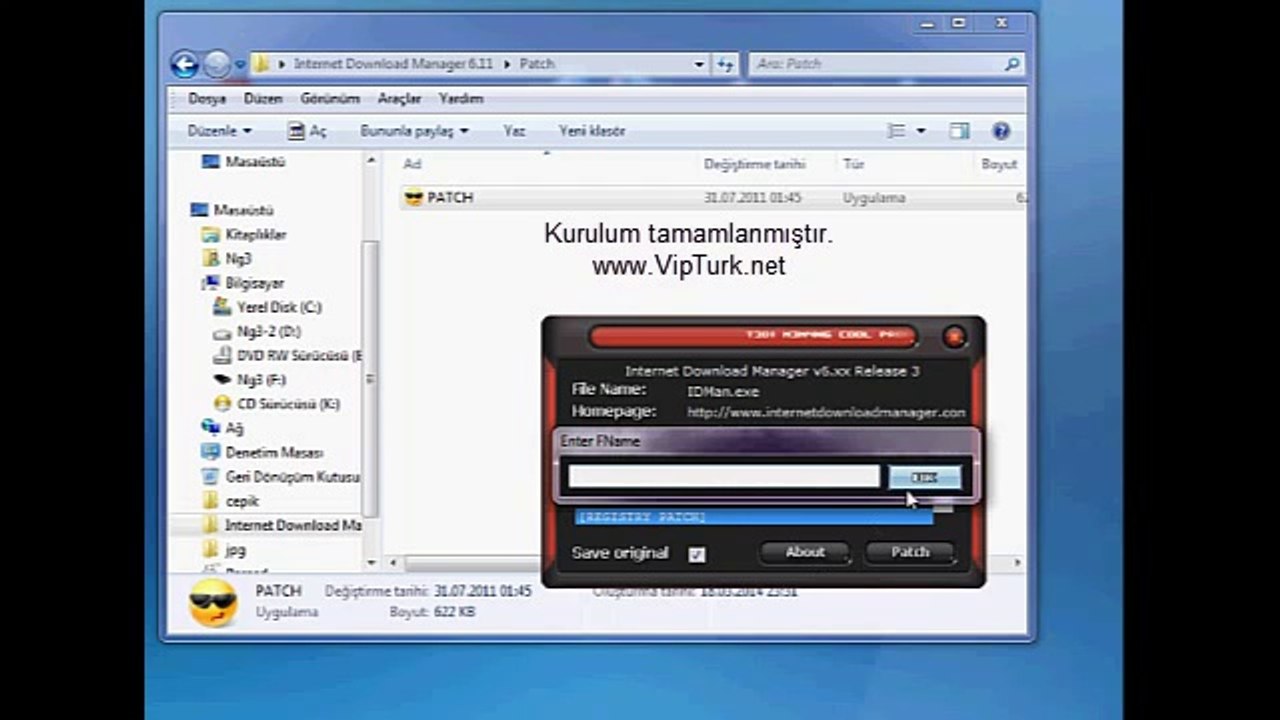Open the Dosya menu
1280x720 pixels.
click(x=207, y=99)
